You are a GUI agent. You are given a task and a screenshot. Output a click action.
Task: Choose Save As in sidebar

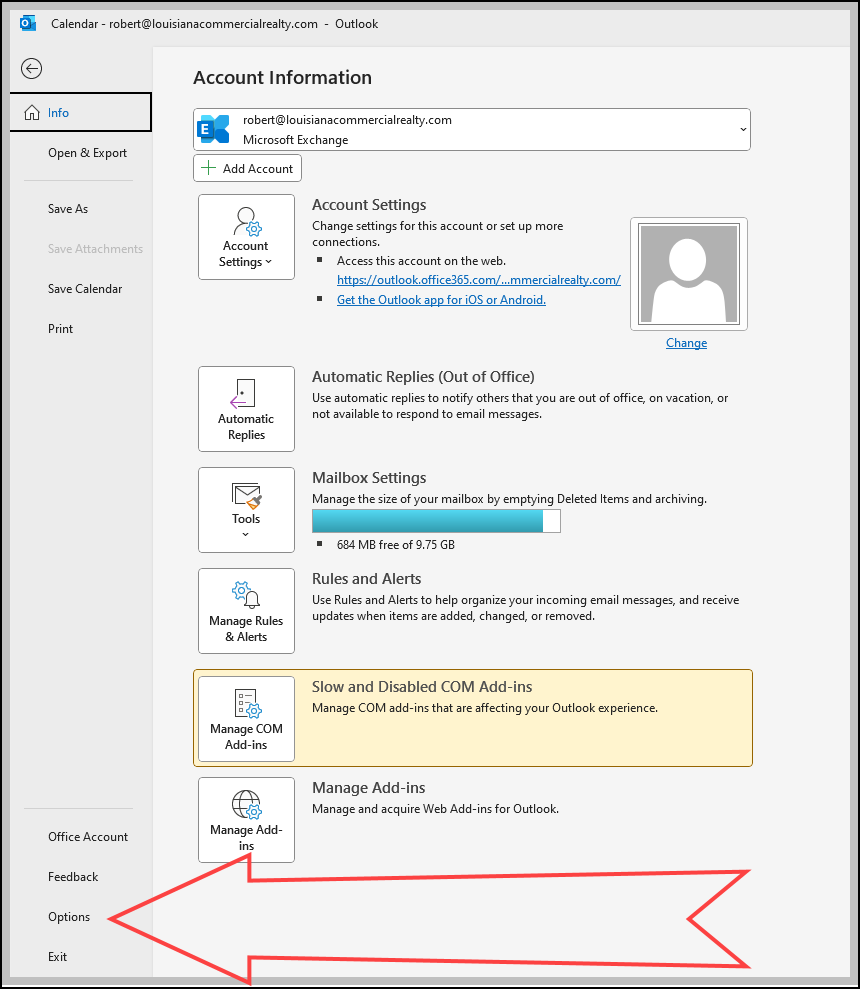[x=68, y=209]
